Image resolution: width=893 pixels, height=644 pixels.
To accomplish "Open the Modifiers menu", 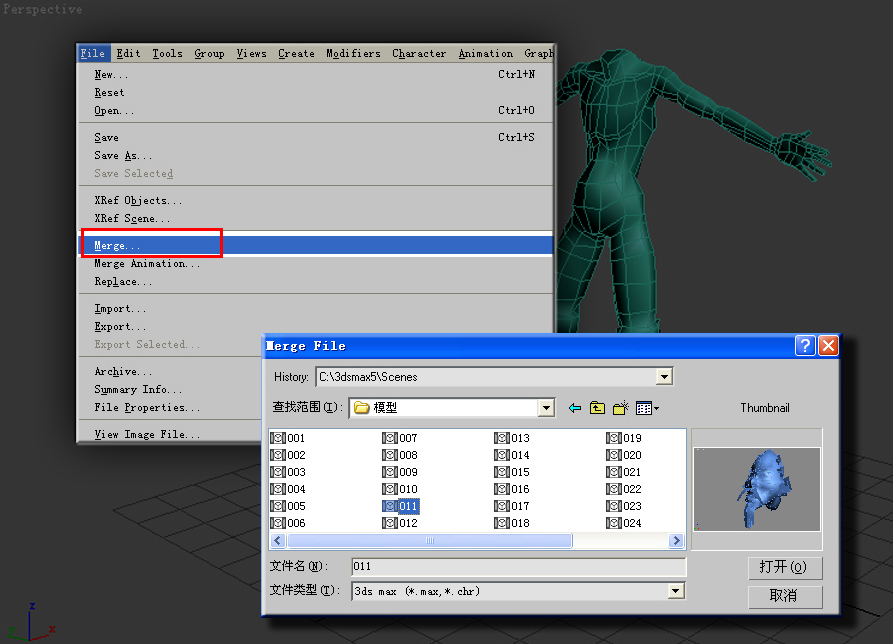I will pyautogui.click(x=353, y=54).
